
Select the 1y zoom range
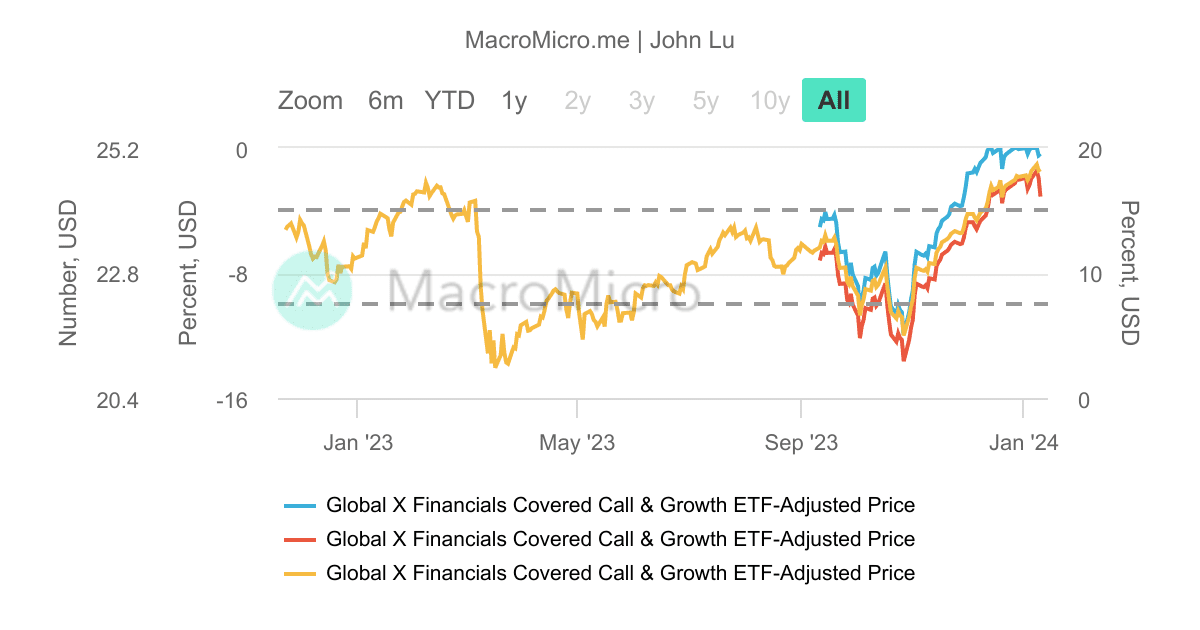[513, 100]
